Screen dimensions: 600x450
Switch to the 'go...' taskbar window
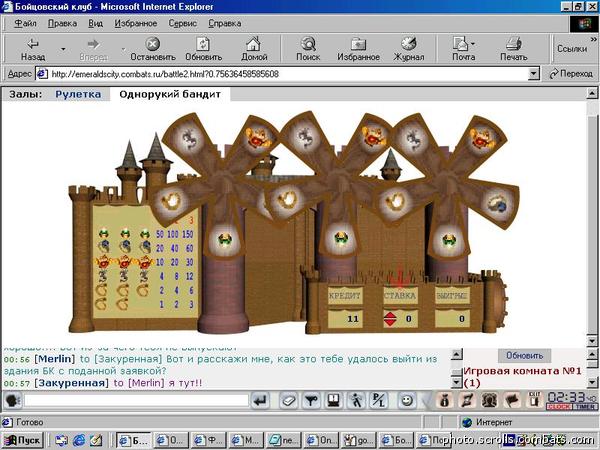358,440
